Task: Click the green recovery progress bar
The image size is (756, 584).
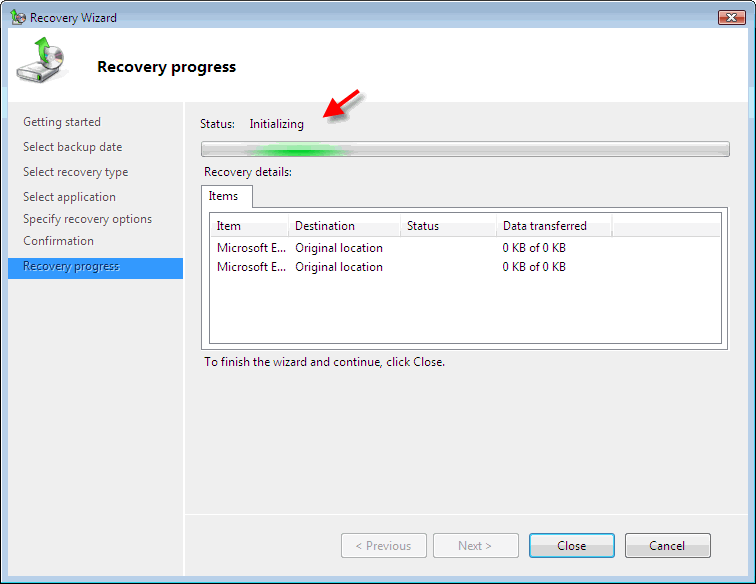Action: (465, 149)
